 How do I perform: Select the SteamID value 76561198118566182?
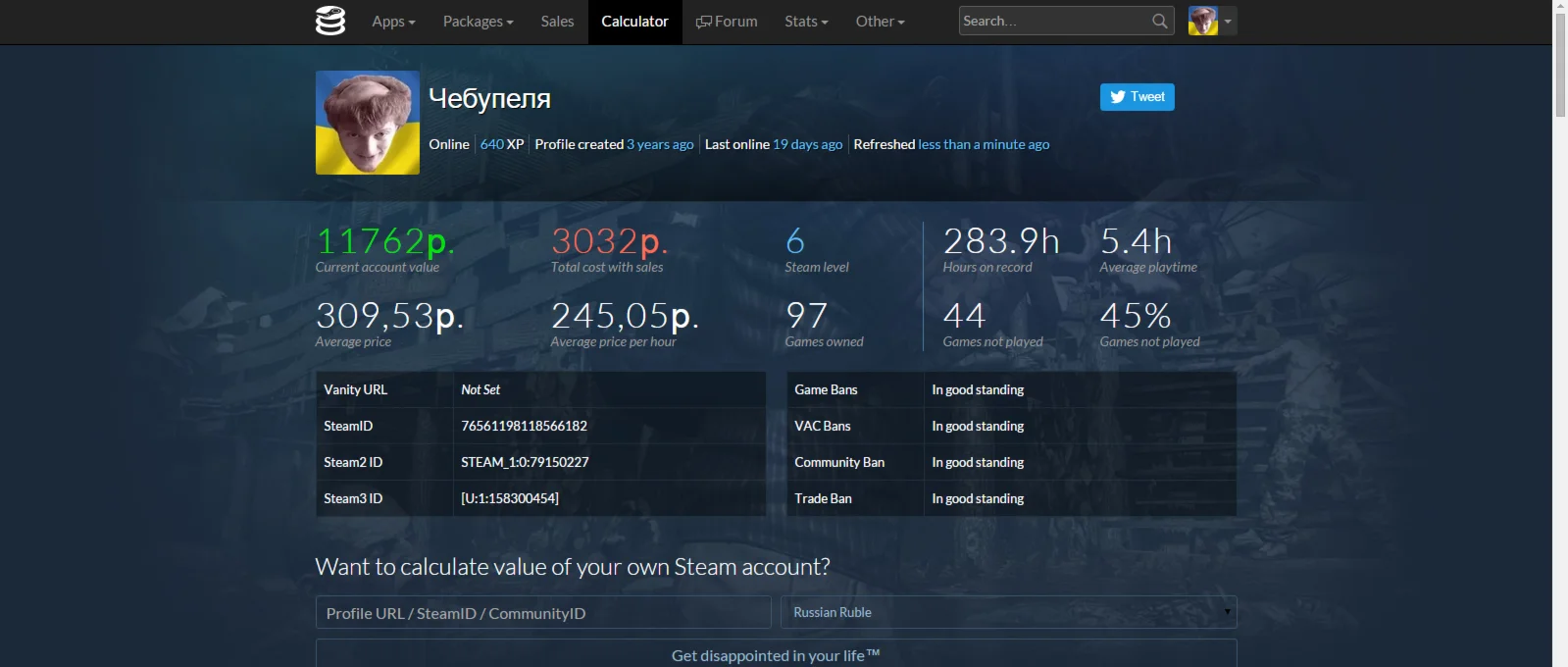click(524, 426)
